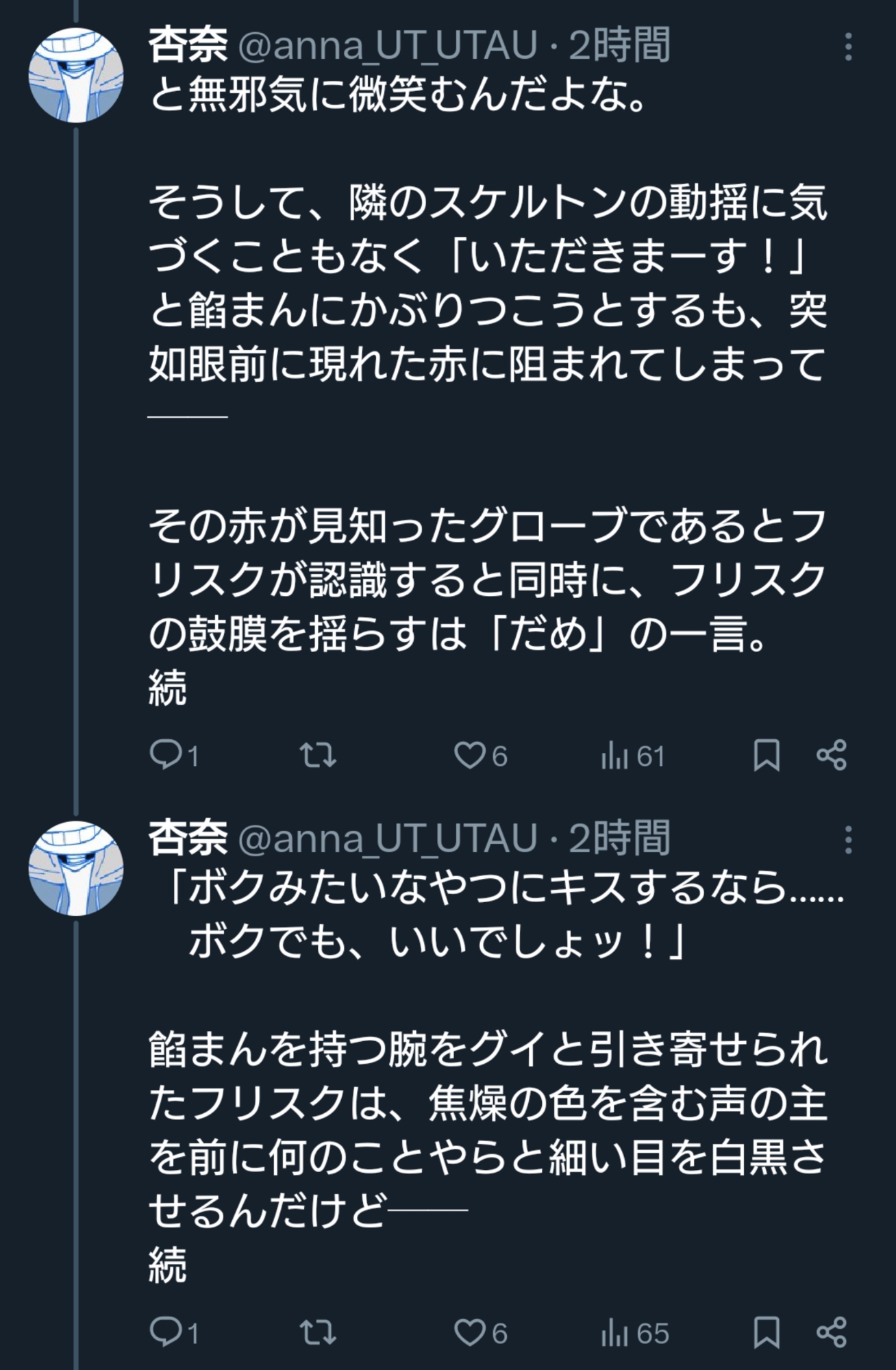
Task: Open the second tweet's 2時間 timestamp
Action: pyautogui.click(x=619, y=838)
